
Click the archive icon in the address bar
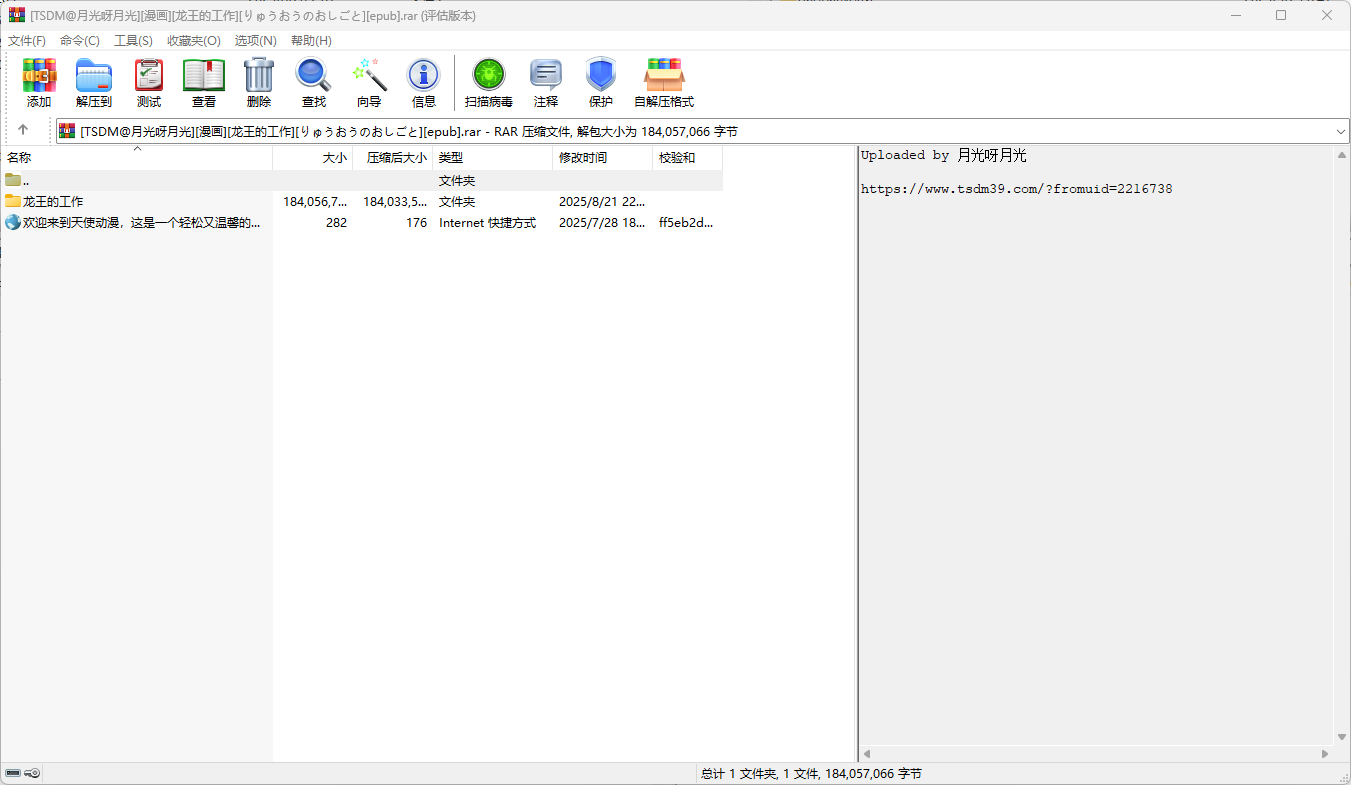67,131
